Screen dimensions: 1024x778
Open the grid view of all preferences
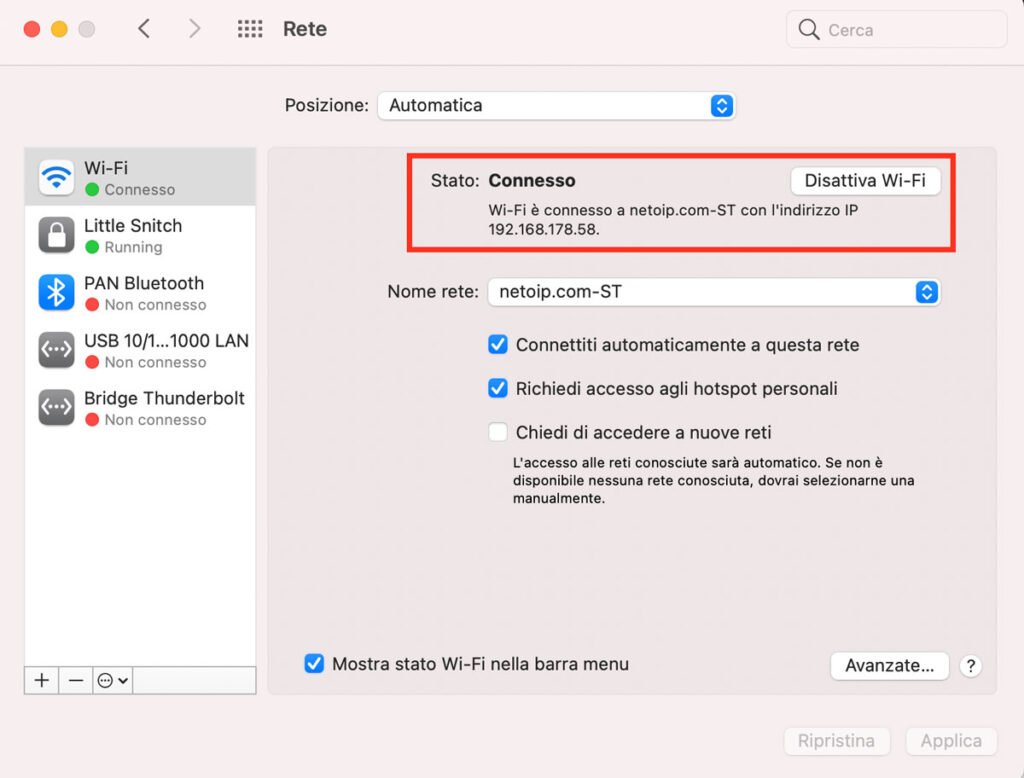pos(250,30)
